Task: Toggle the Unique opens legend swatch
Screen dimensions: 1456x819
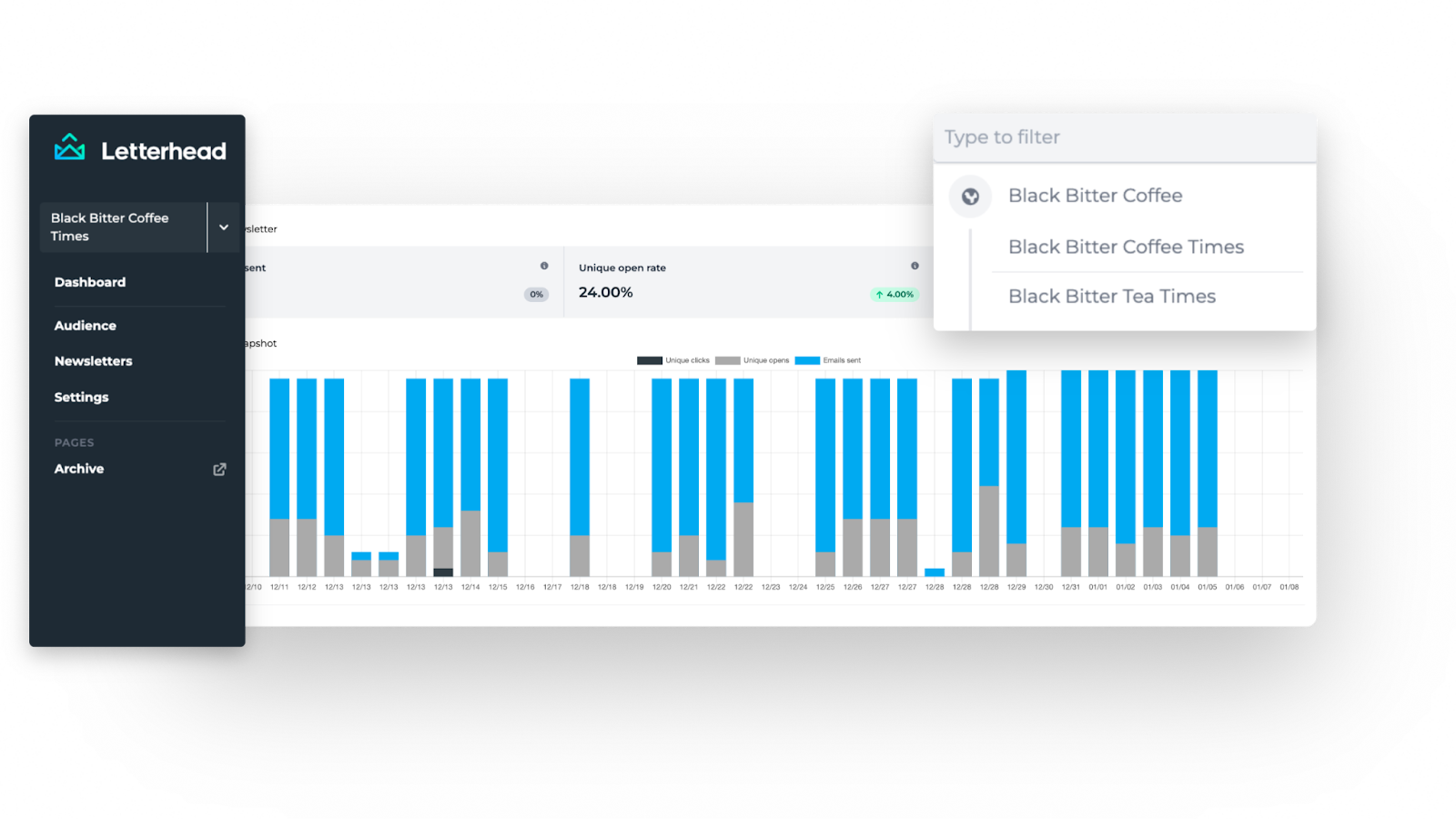Action: pos(727,360)
